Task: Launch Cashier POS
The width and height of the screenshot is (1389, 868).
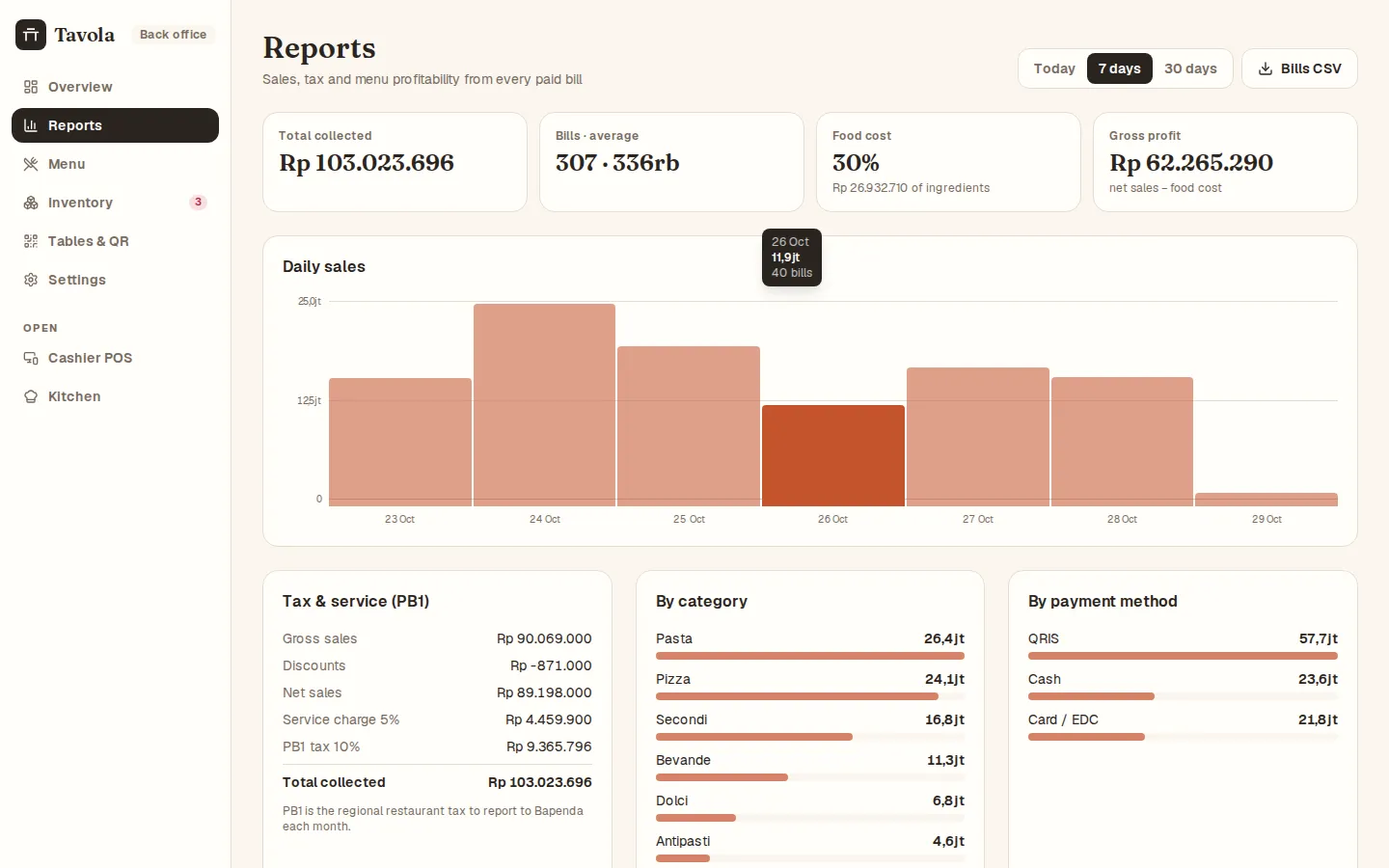Action: coord(115,358)
